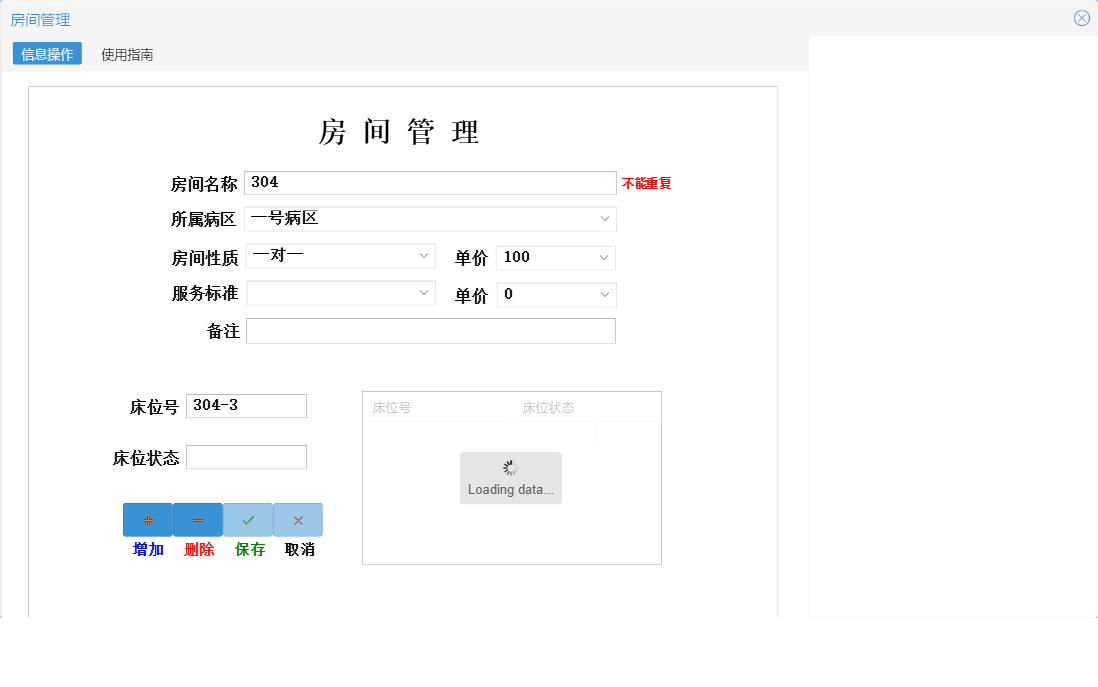This screenshot has width=1098, height=687.
Task: Click the minus icon to delete a bed
Action: pos(197,519)
